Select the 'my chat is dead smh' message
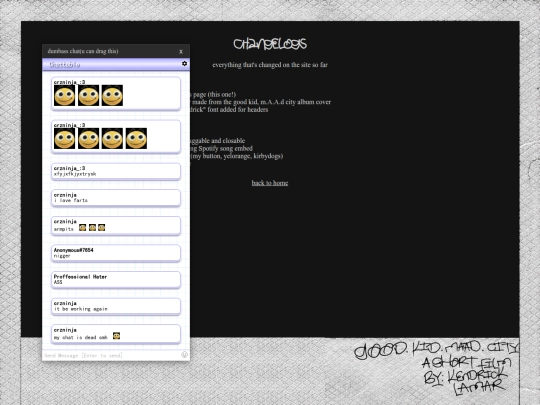The image size is (540, 405). (116, 334)
